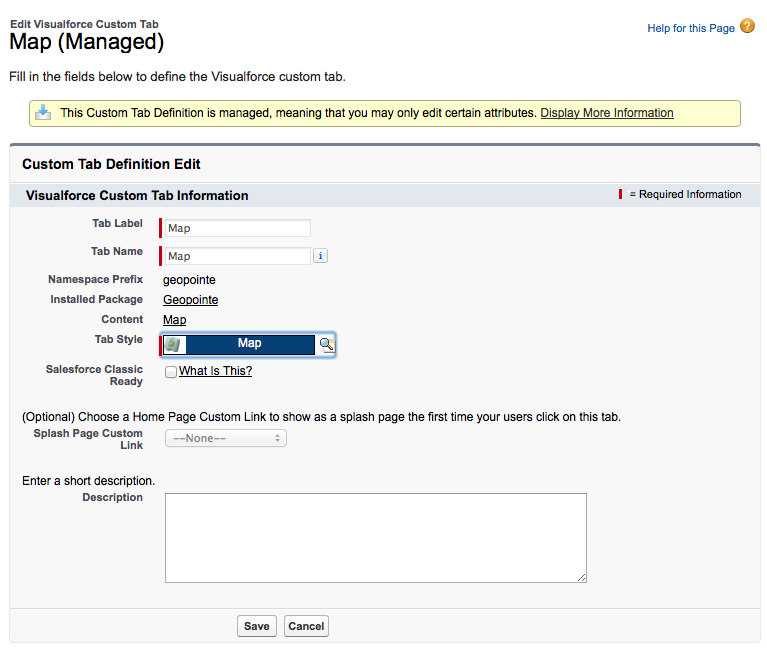
Task: Focus the Tab Label input field
Action: click(x=238, y=228)
